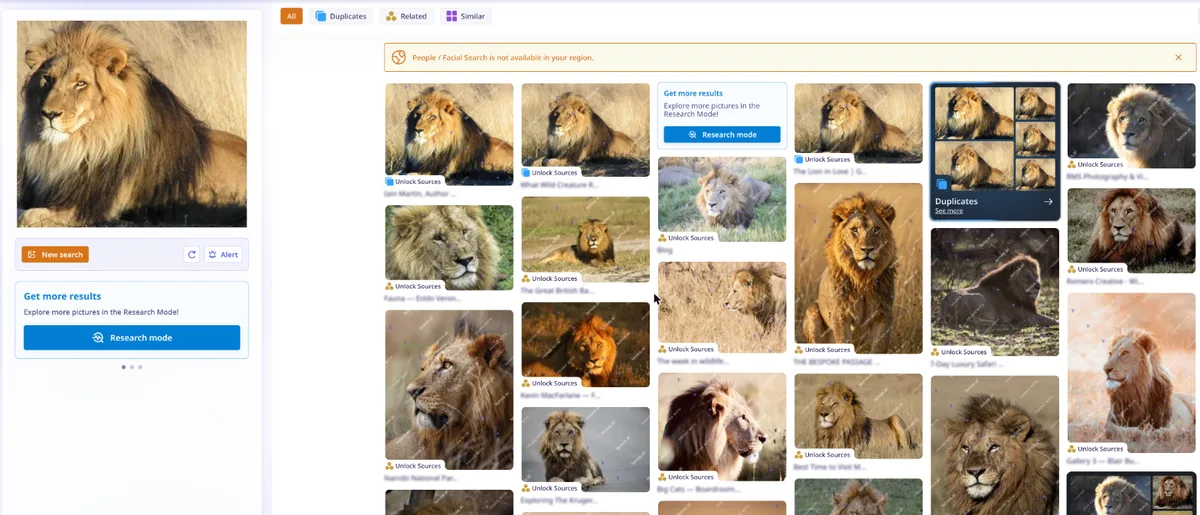Unlock Sources for The Lion in Love result
Screen dimensions: 1200x515
pyautogui.click(x=823, y=159)
